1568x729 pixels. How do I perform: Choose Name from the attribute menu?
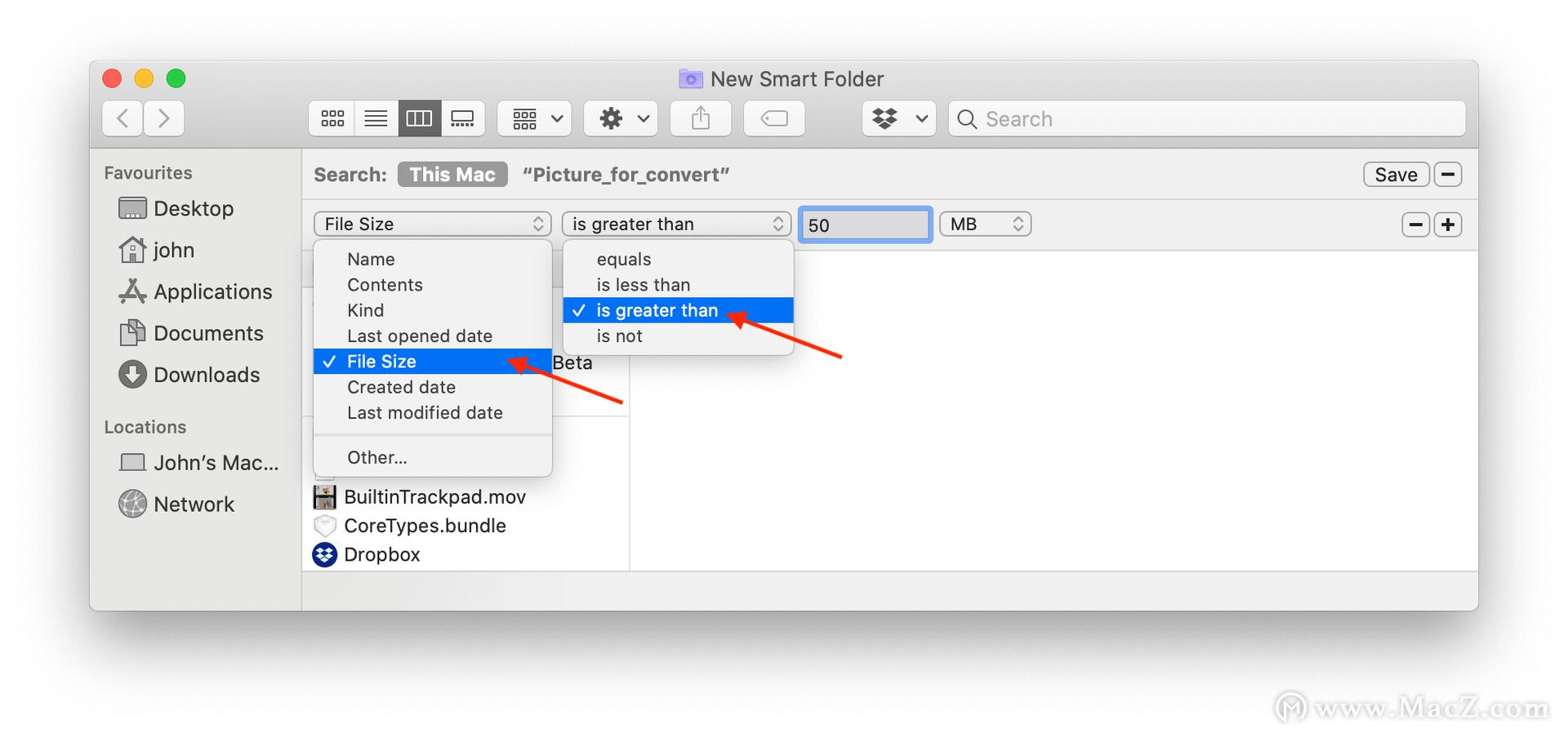(x=433, y=260)
